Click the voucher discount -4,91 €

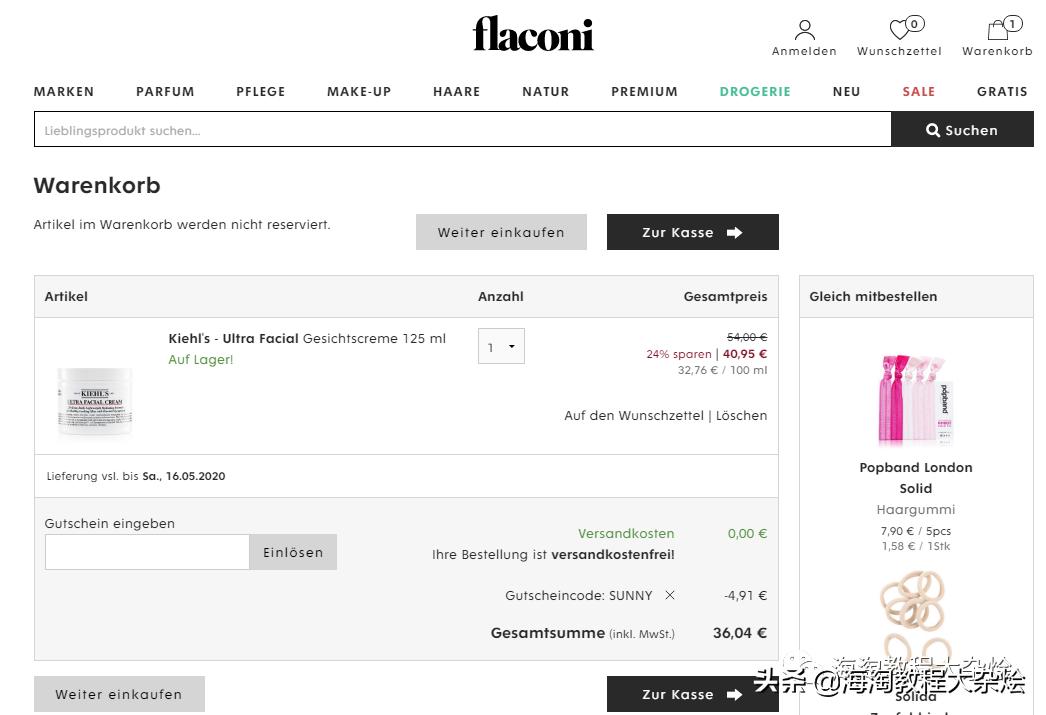tap(745, 596)
